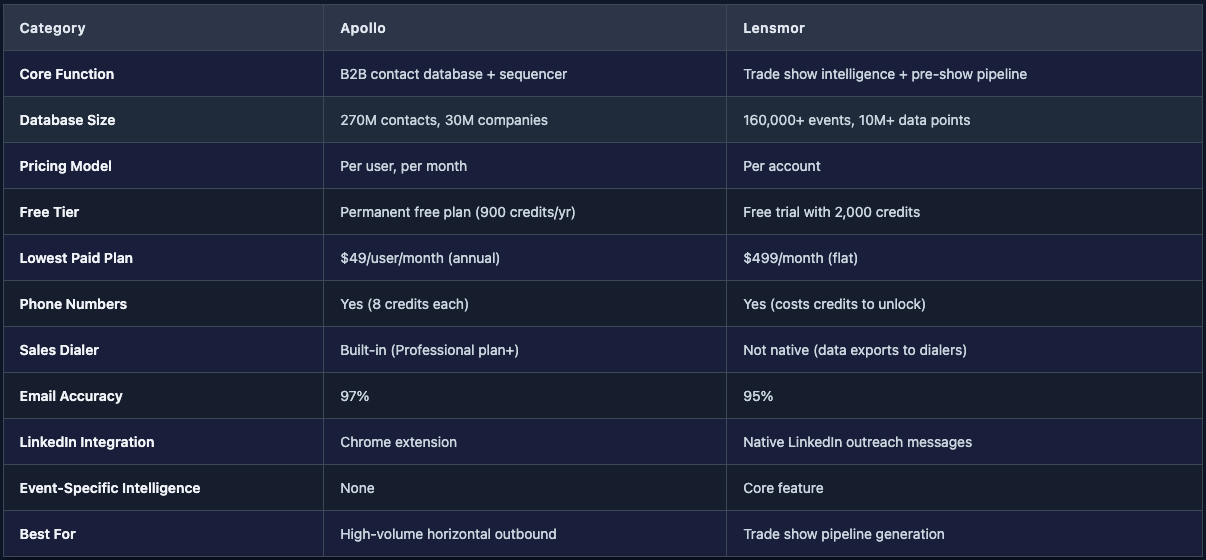Click the Sales Dialer row label
This screenshot has width=1206, height=560.
coord(59,350)
